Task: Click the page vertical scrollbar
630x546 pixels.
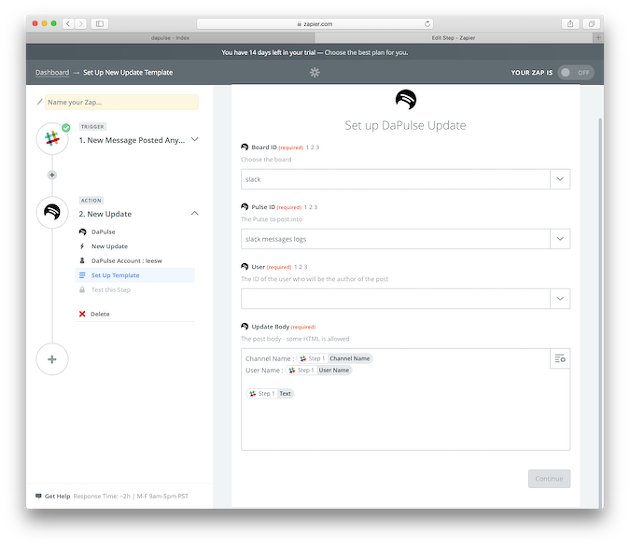Action: click(x=600, y=313)
